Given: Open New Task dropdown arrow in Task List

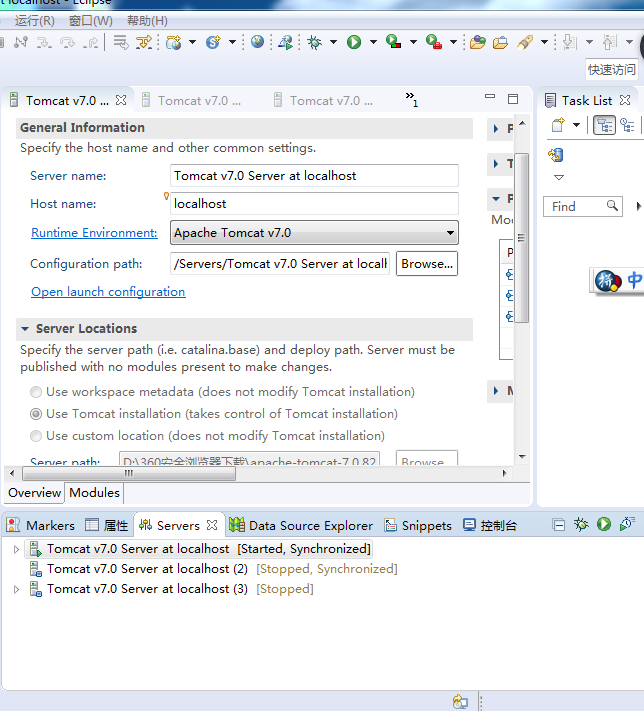Looking at the screenshot, I should 576,125.
